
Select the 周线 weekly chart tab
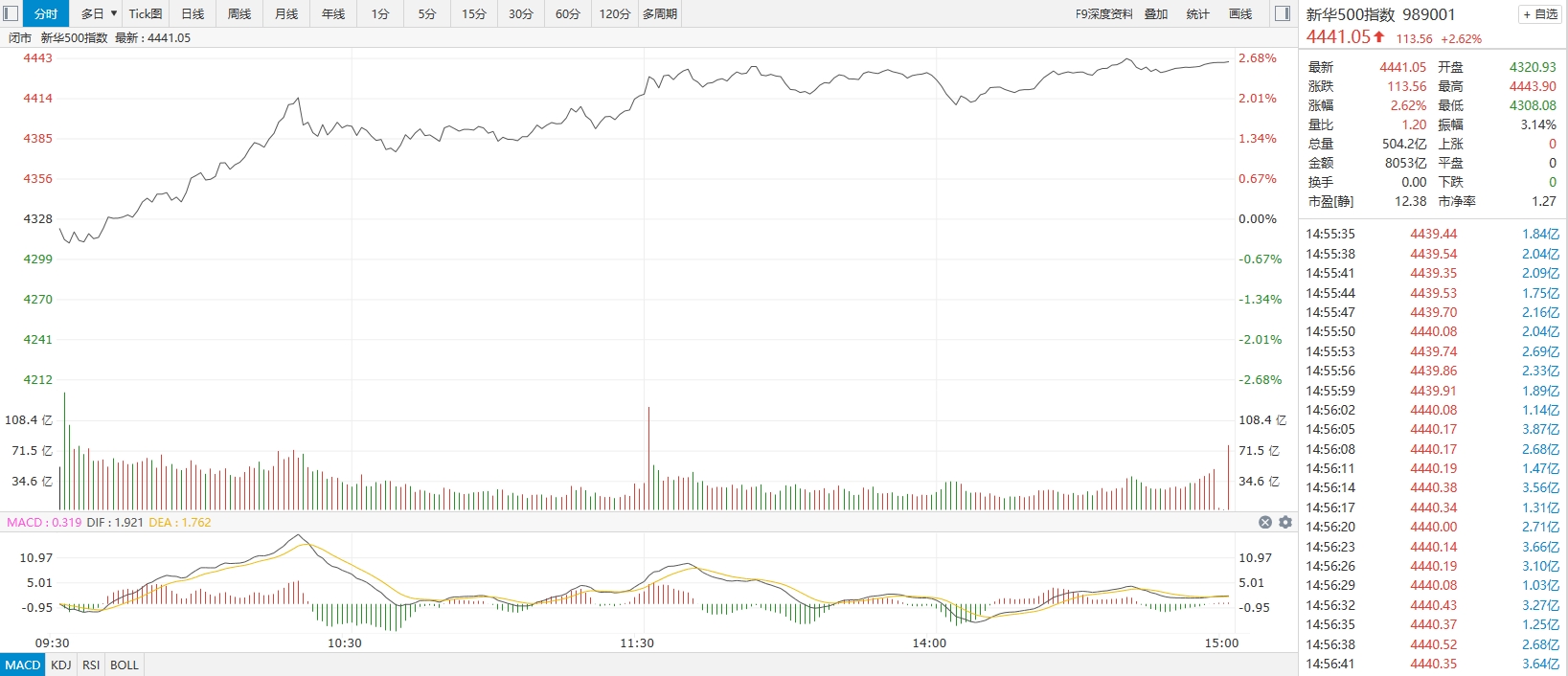click(x=239, y=13)
